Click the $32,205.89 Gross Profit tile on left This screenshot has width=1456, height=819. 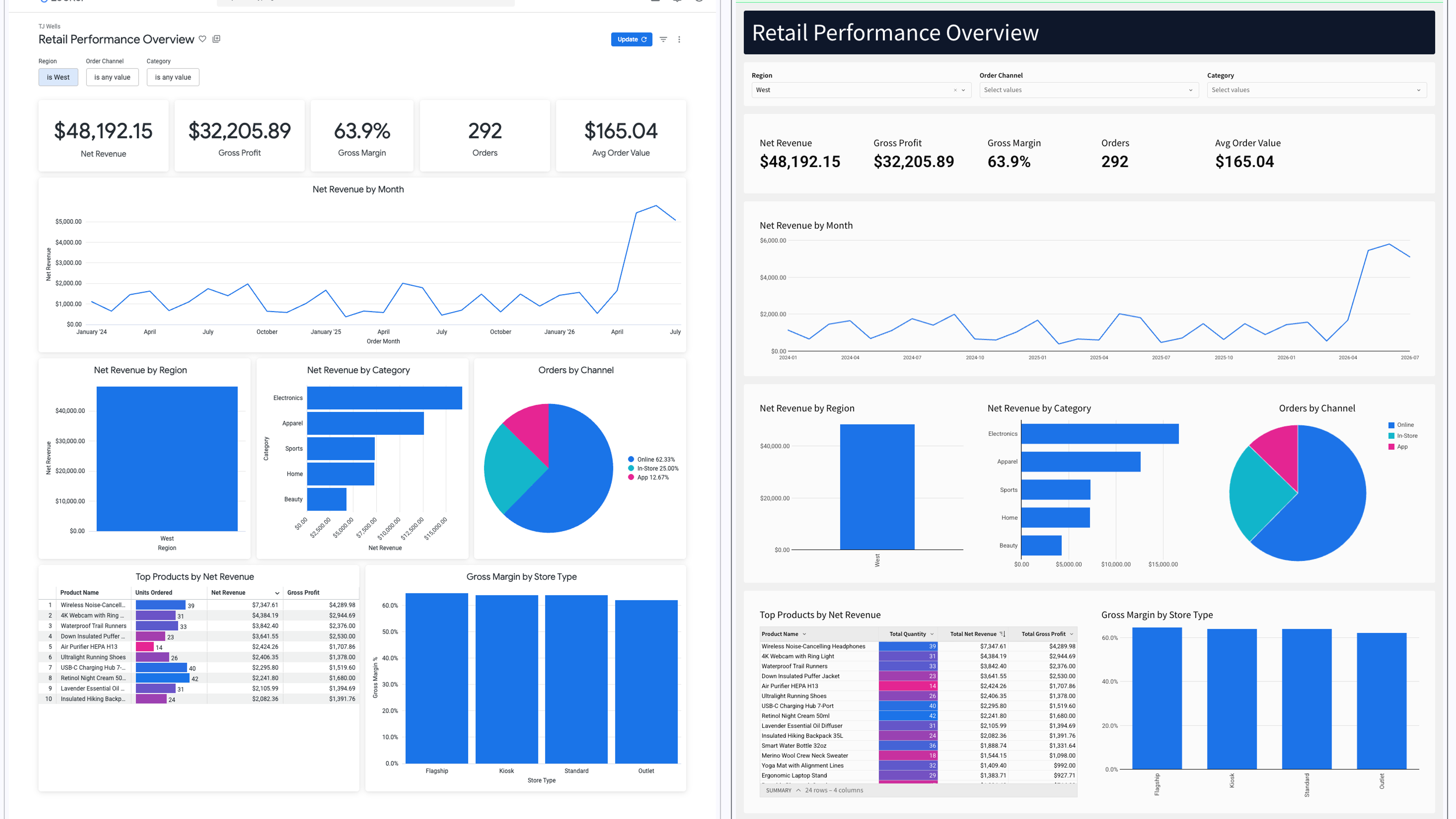(240, 136)
